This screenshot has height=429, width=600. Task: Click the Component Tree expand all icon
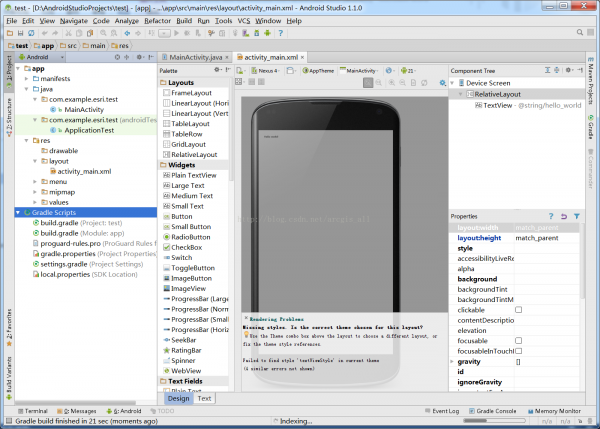(548, 70)
